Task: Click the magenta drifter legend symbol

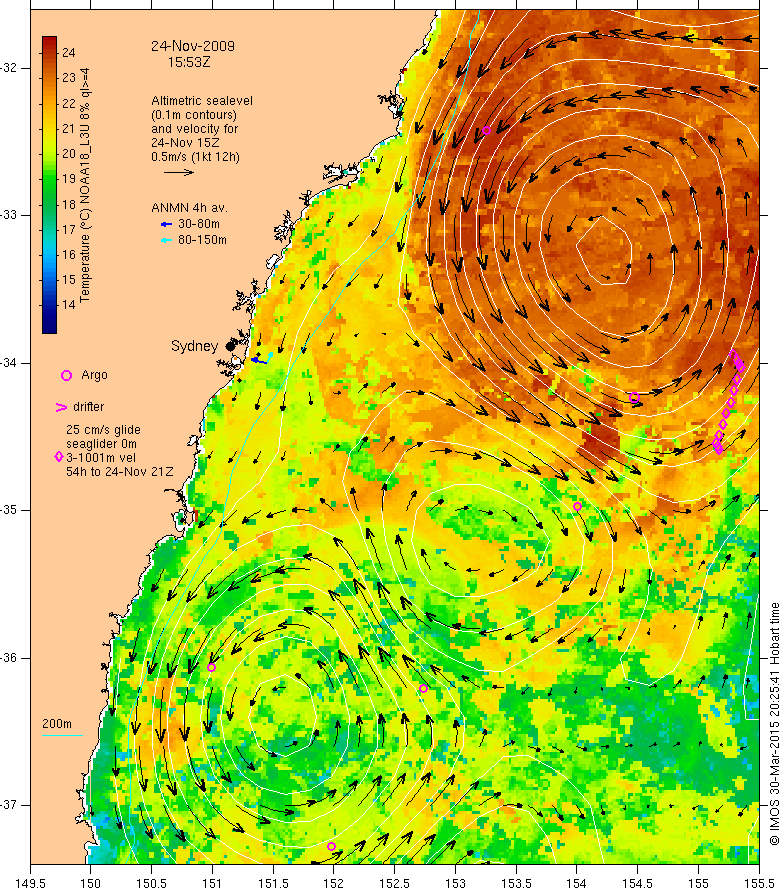Action: pyautogui.click(x=61, y=407)
